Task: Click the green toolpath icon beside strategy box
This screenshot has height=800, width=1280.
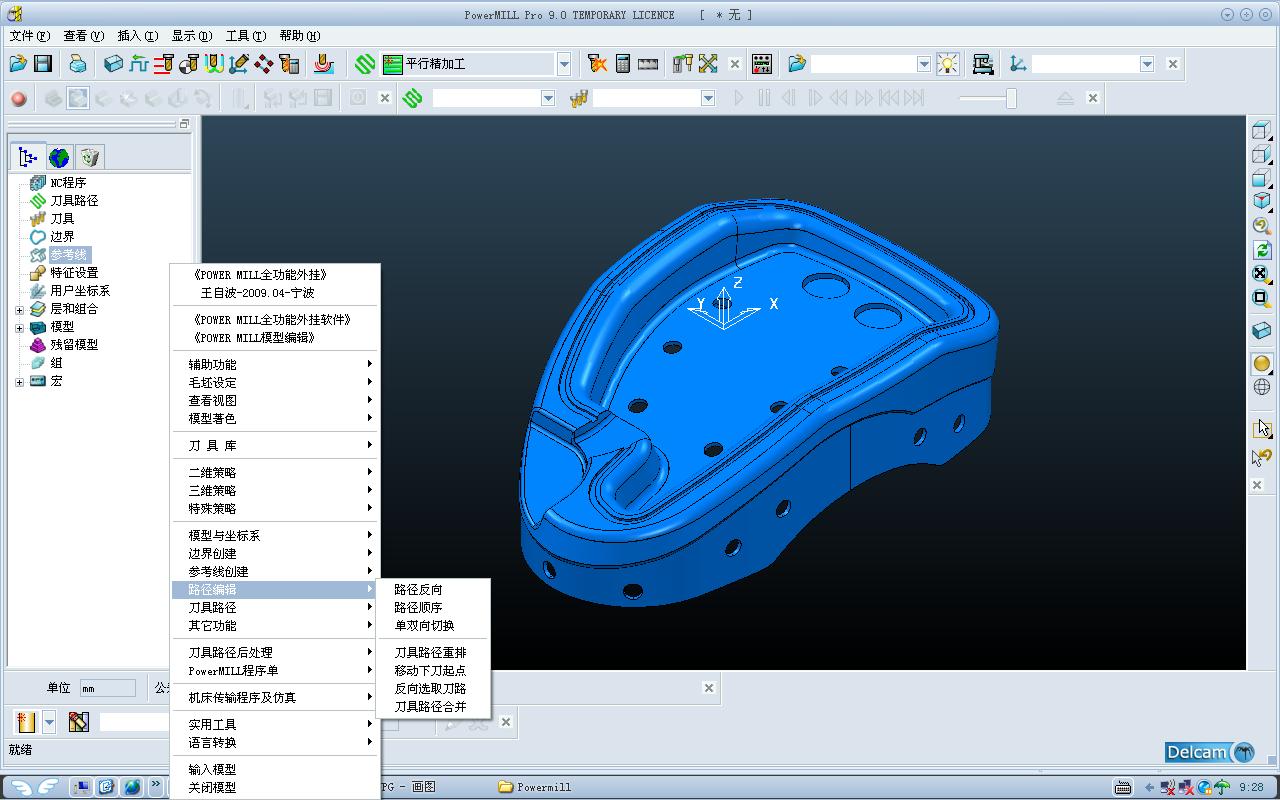Action: [x=365, y=64]
